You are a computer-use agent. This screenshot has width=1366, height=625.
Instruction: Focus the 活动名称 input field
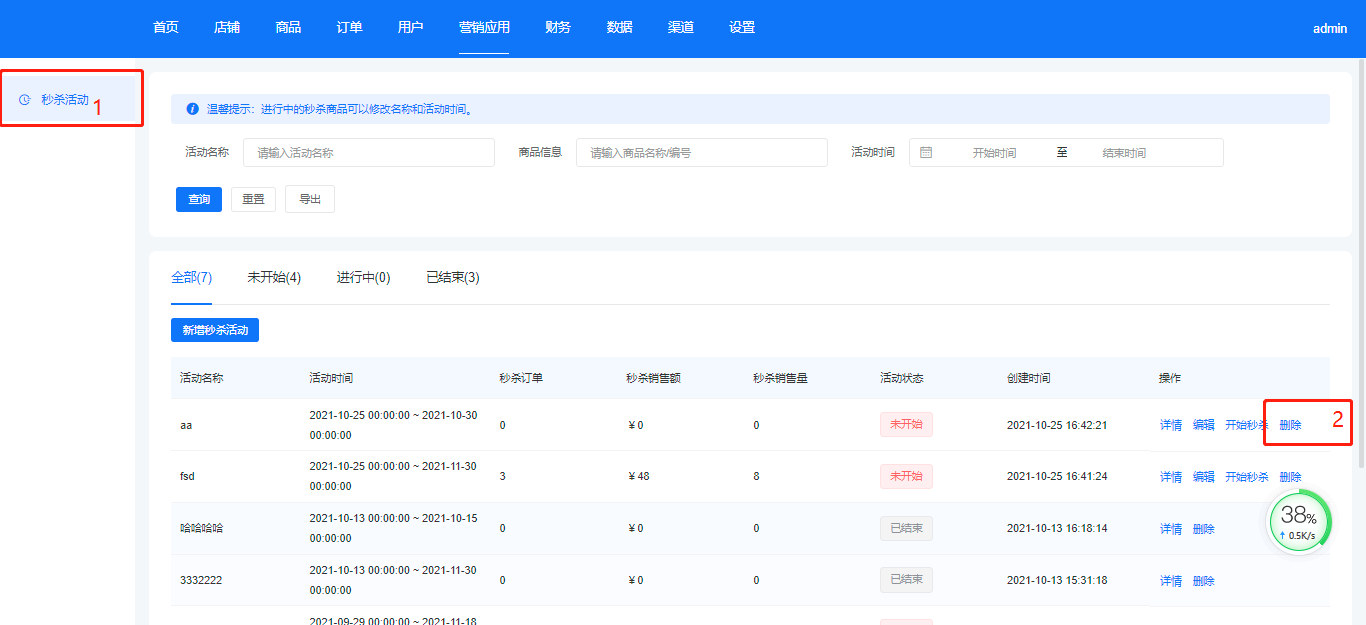click(x=368, y=153)
